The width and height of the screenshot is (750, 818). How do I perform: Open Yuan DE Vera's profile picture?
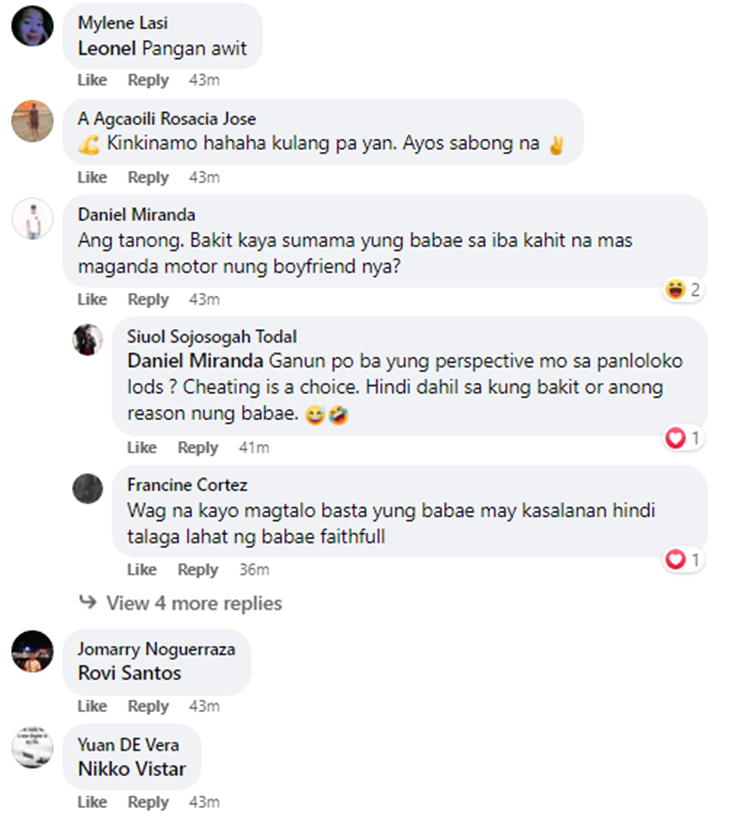point(32,747)
